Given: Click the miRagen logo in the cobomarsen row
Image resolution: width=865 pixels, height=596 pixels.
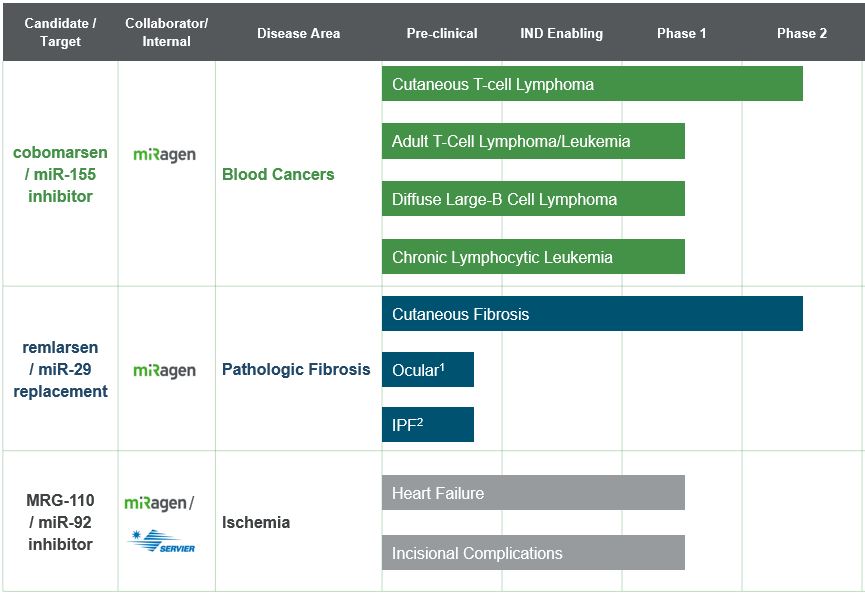Looking at the screenshot, I should pyautogui.click(x=165, y=155).
